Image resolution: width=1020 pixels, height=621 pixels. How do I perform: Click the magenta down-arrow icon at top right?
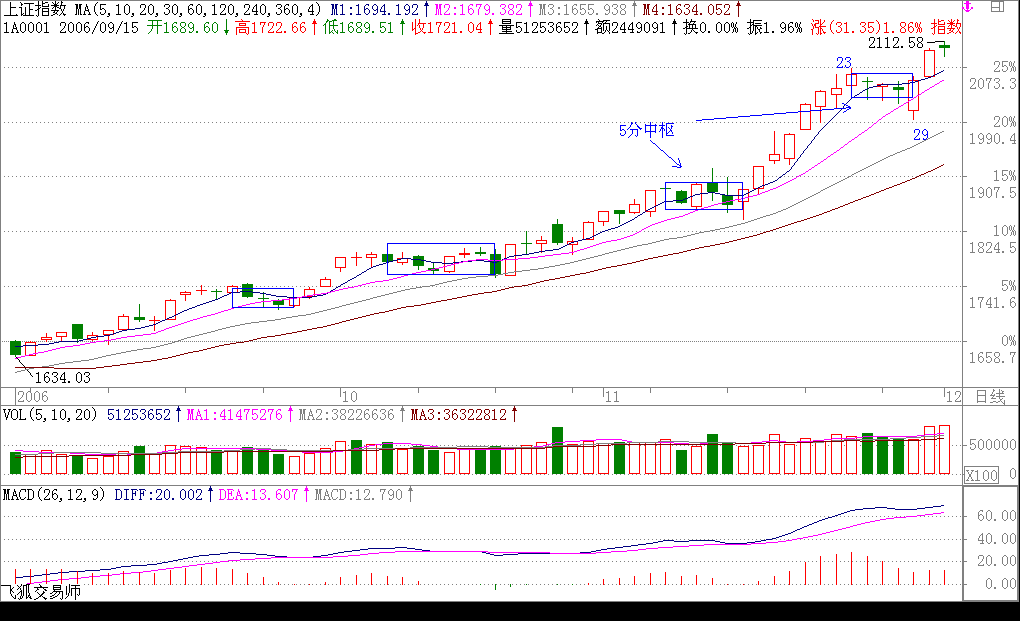pyautogui.click(x=967, y=8)
